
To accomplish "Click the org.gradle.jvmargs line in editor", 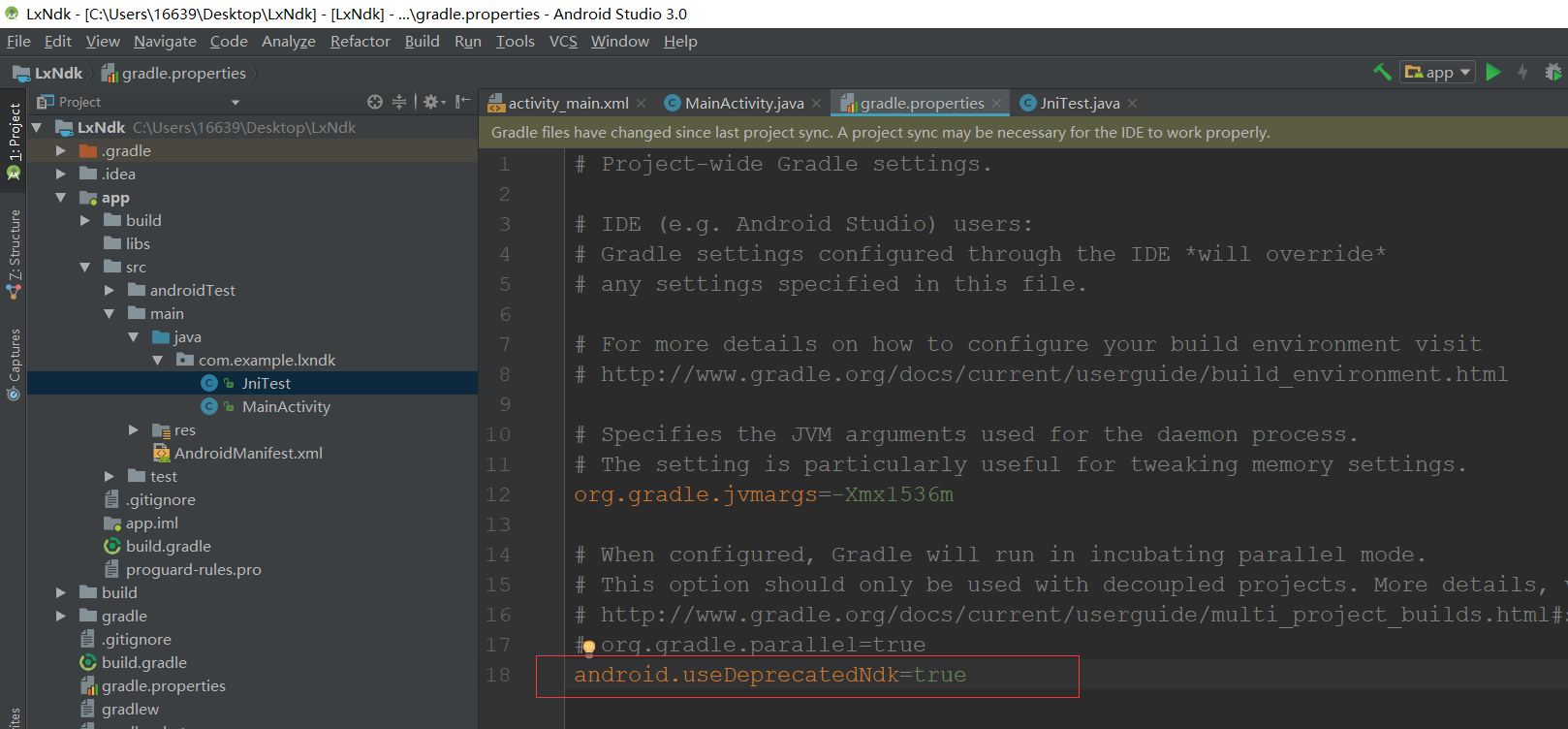I will pos(764,494).
